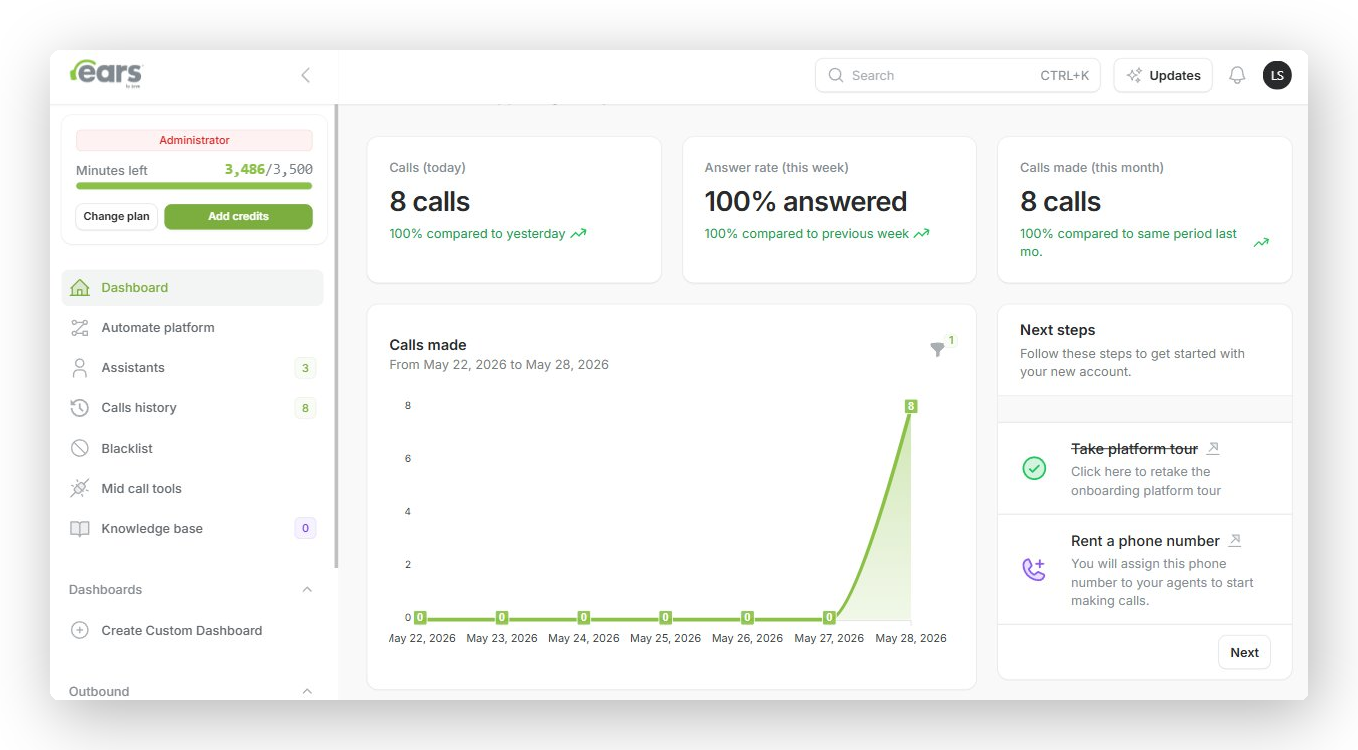This screenshot has width=1358, height=750.
Task: Collapse the Dashboards section
Action: (x=307, y=590)
